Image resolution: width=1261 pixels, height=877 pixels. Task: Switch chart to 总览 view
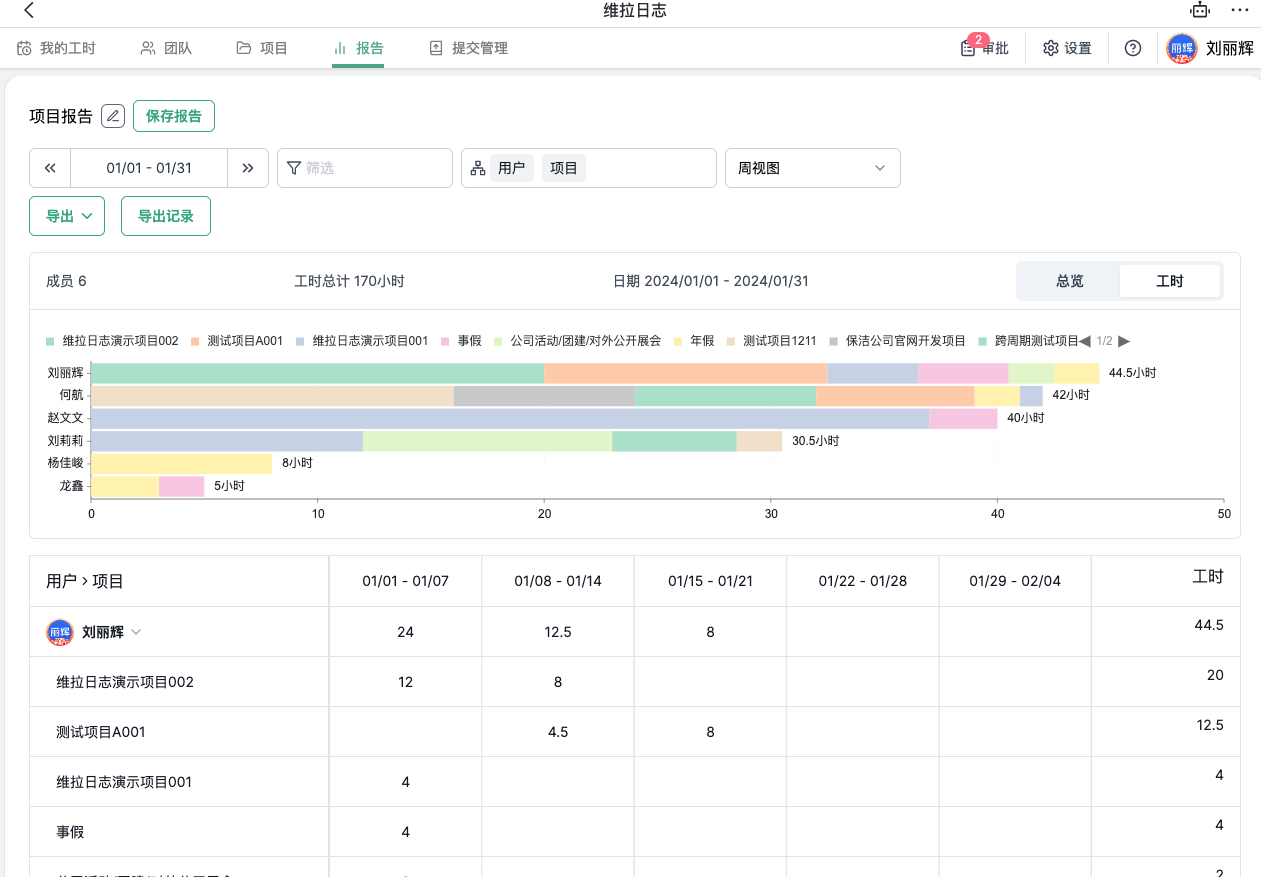(1069, 282)
